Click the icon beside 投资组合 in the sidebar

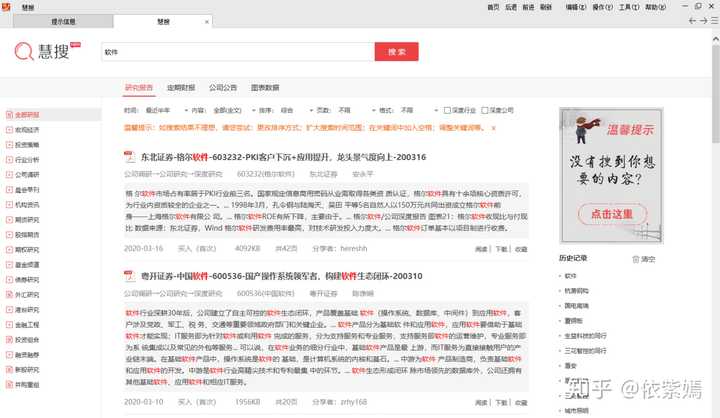(9, 339)
